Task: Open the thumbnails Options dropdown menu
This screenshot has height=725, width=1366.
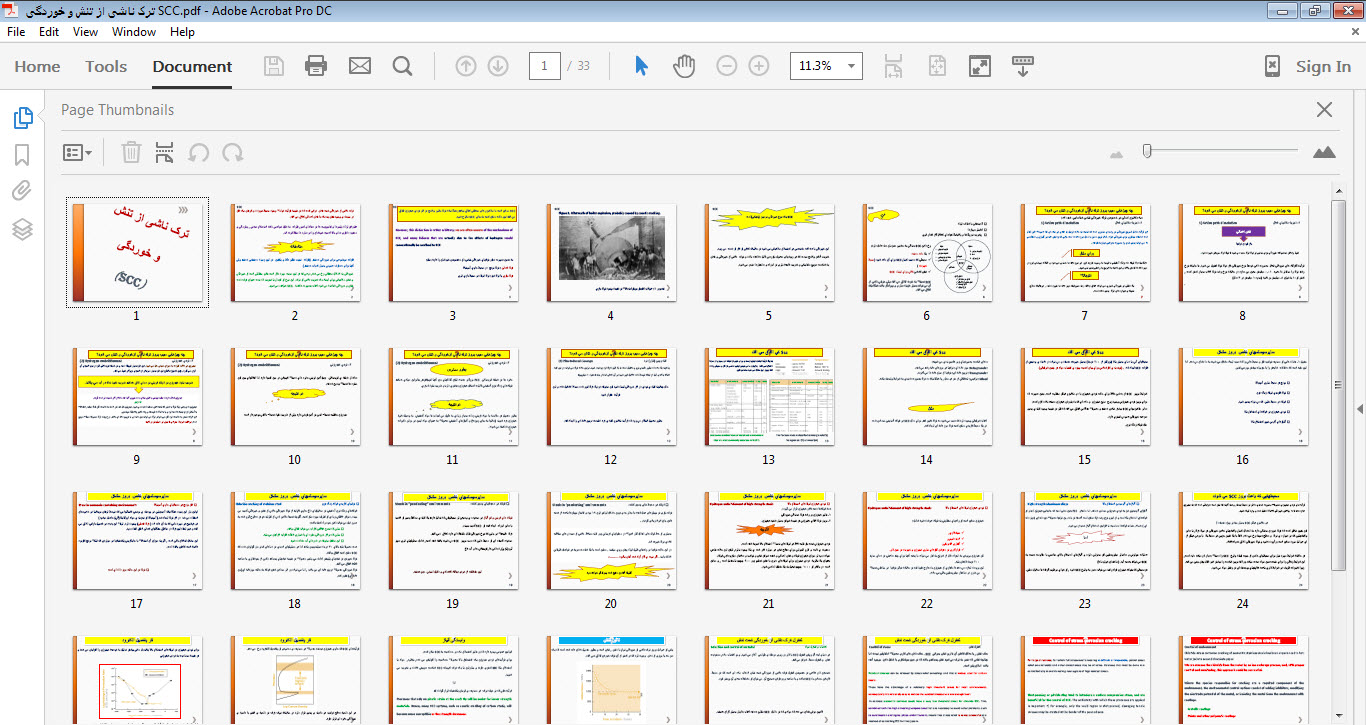Action: pyautogui.click(x=77, y=152)
